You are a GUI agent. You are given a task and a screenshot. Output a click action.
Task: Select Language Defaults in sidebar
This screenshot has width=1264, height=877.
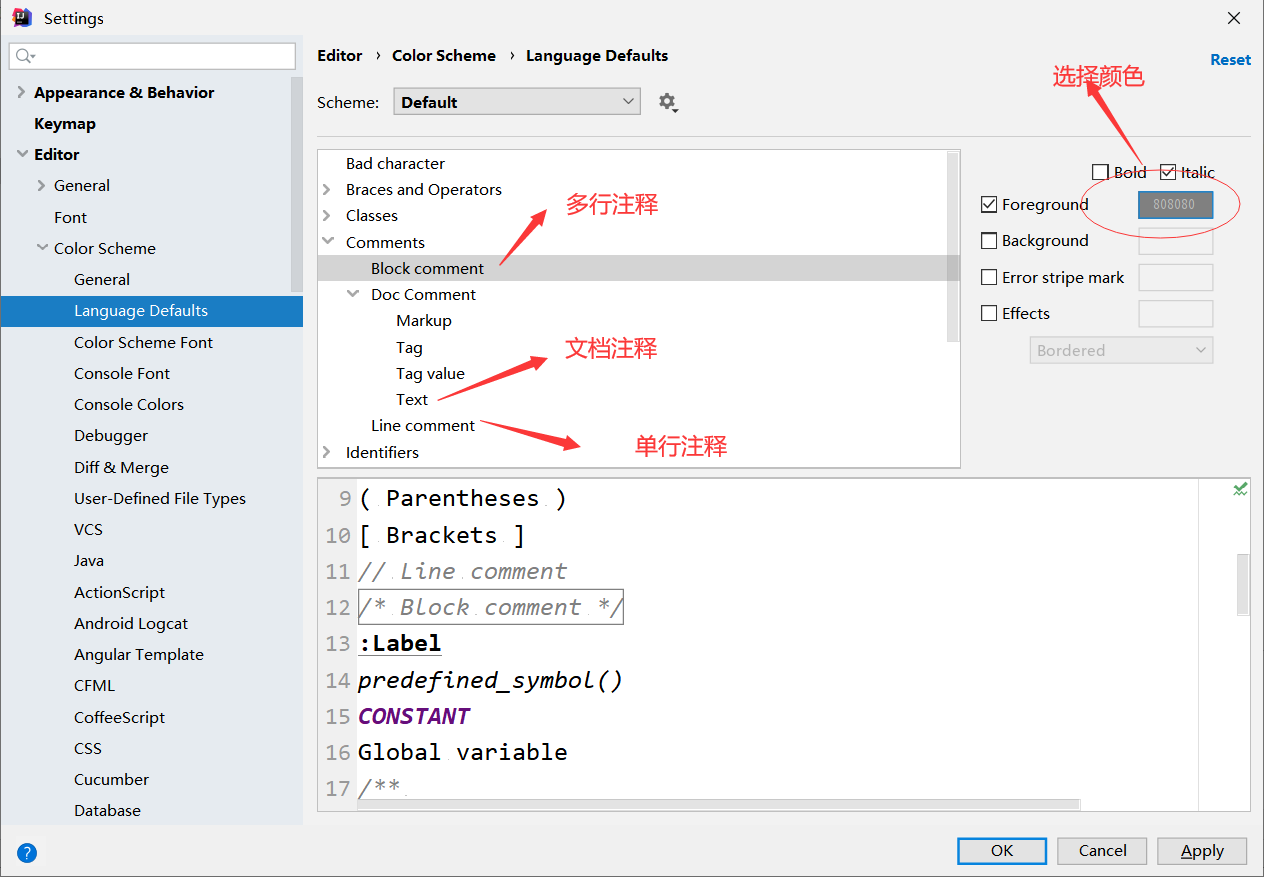coord(151,310)
